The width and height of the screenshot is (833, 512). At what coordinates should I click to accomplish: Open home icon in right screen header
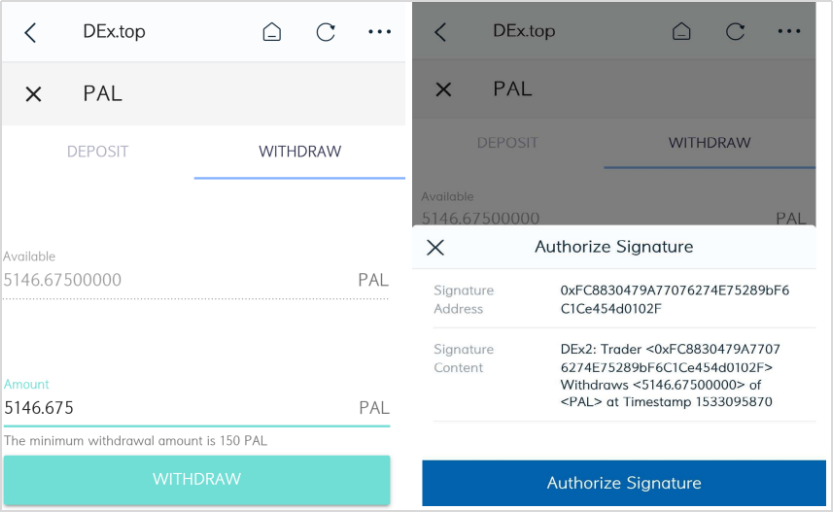[682, 31]
